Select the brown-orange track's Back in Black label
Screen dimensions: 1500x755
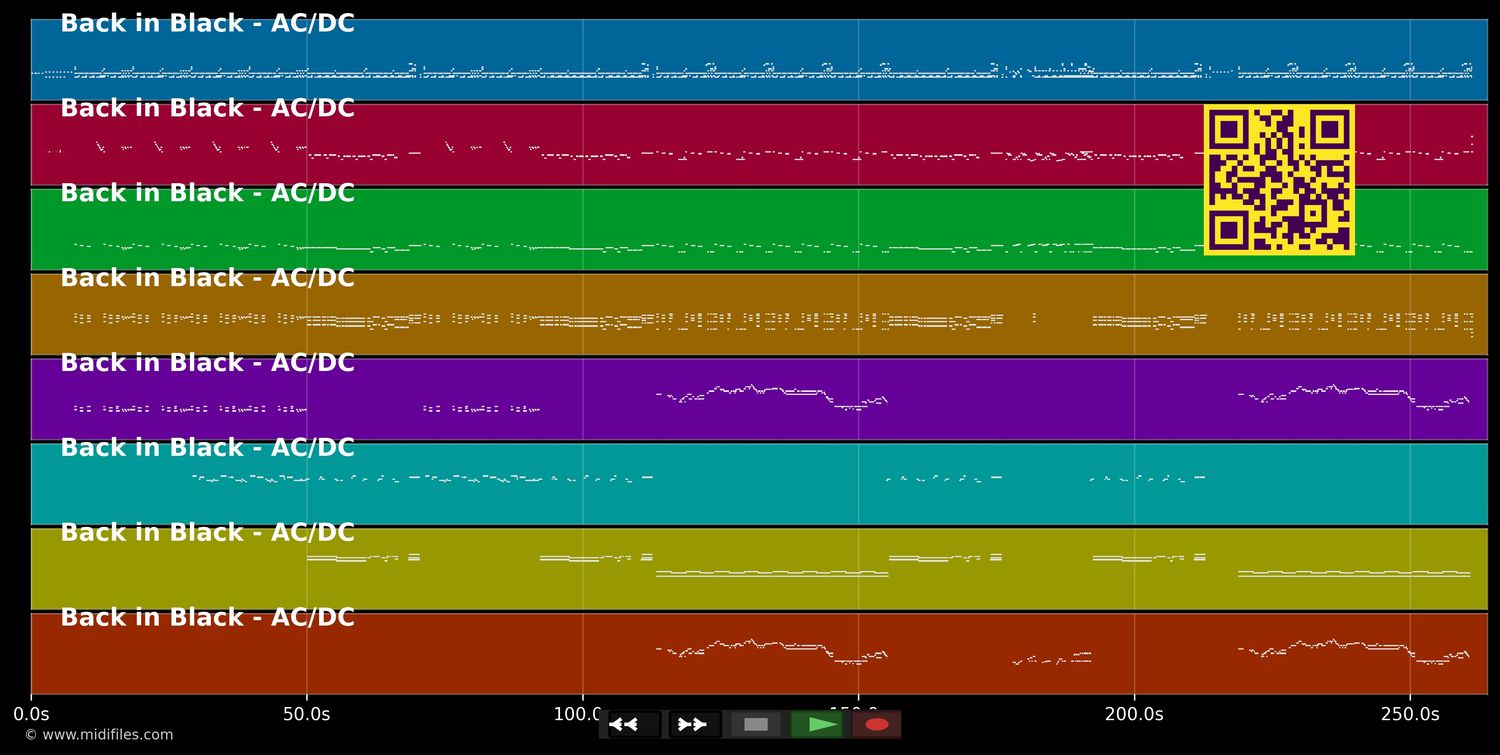click(207, 279)
